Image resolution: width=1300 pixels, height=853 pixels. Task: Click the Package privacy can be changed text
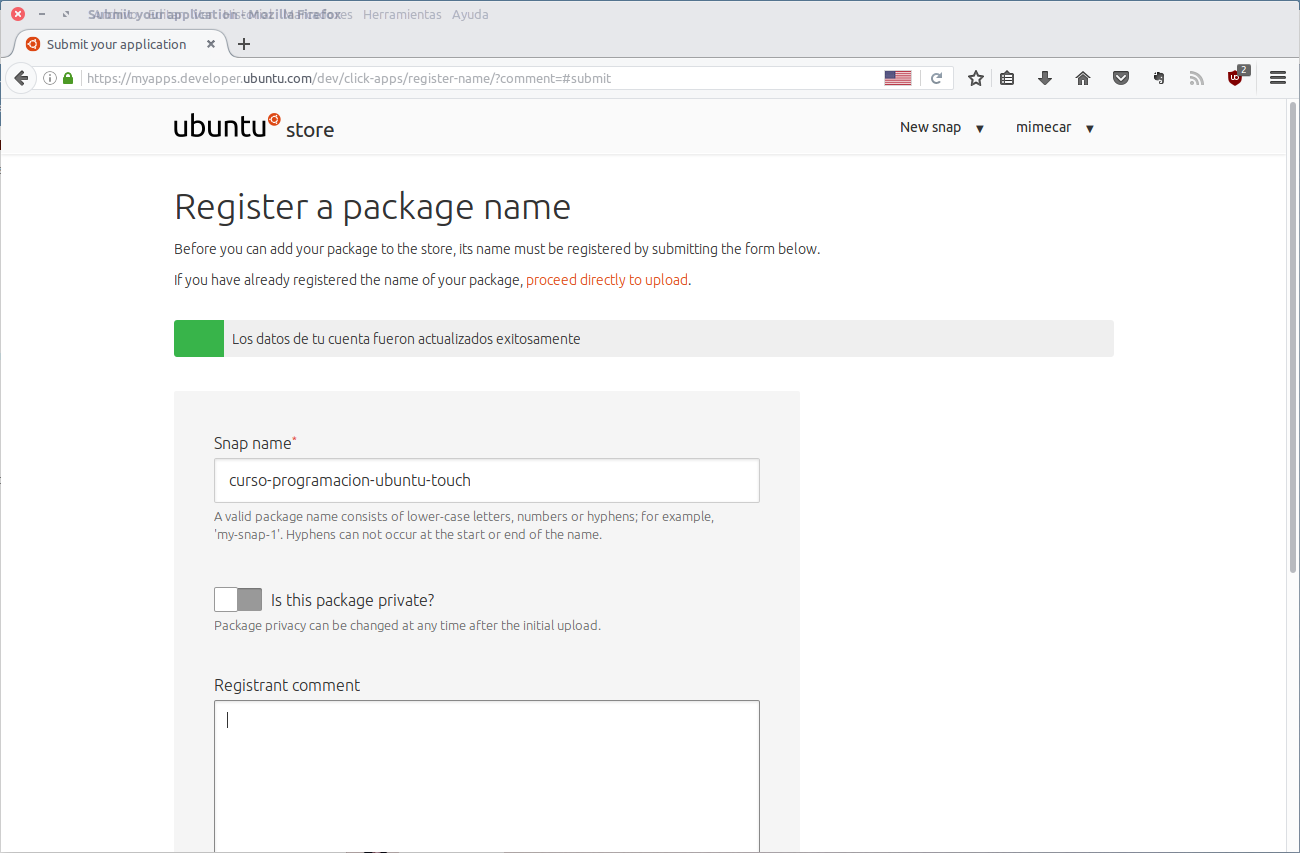click(407, 626)
